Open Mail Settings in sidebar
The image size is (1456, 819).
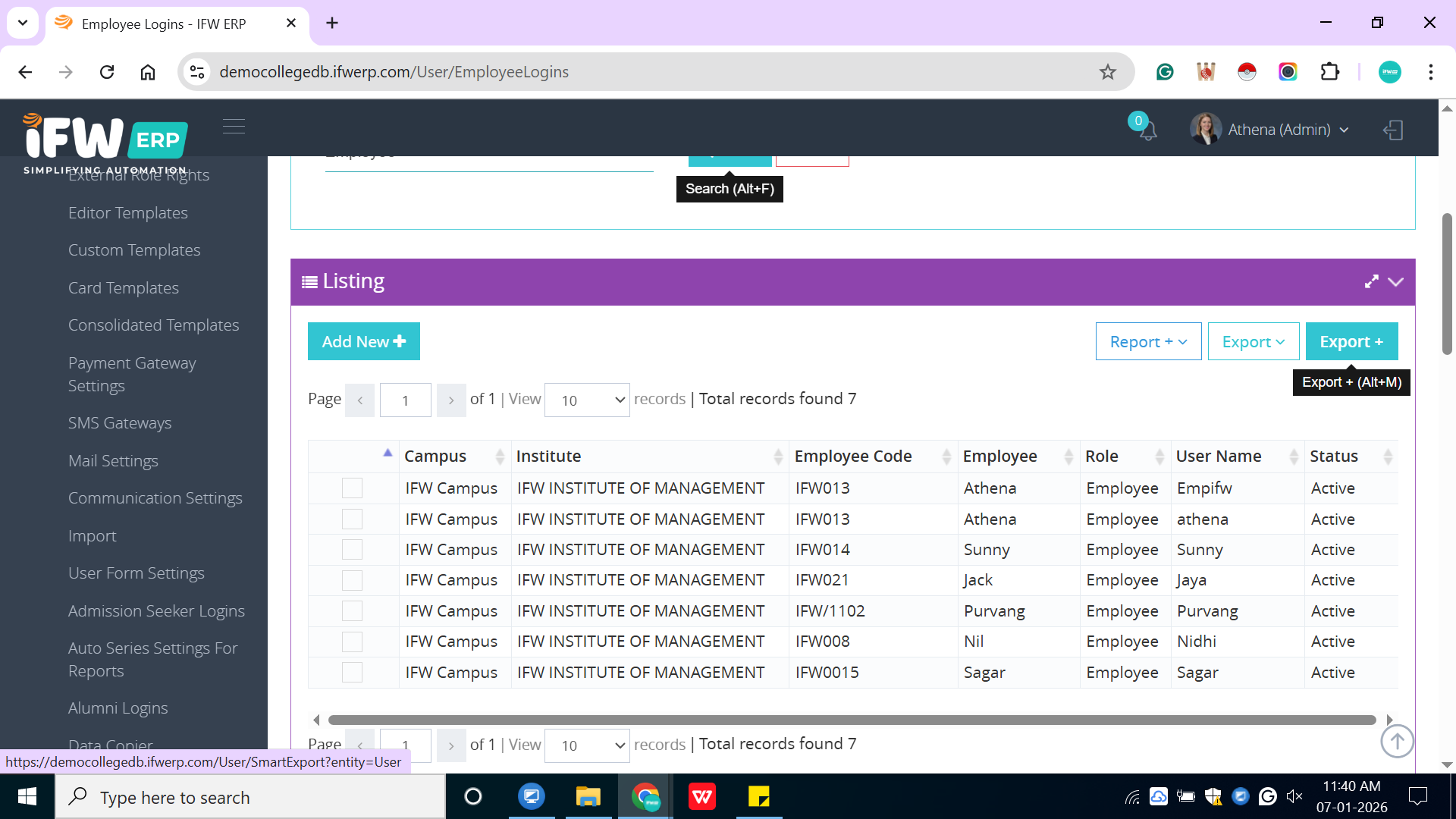(x=113, y=461)
